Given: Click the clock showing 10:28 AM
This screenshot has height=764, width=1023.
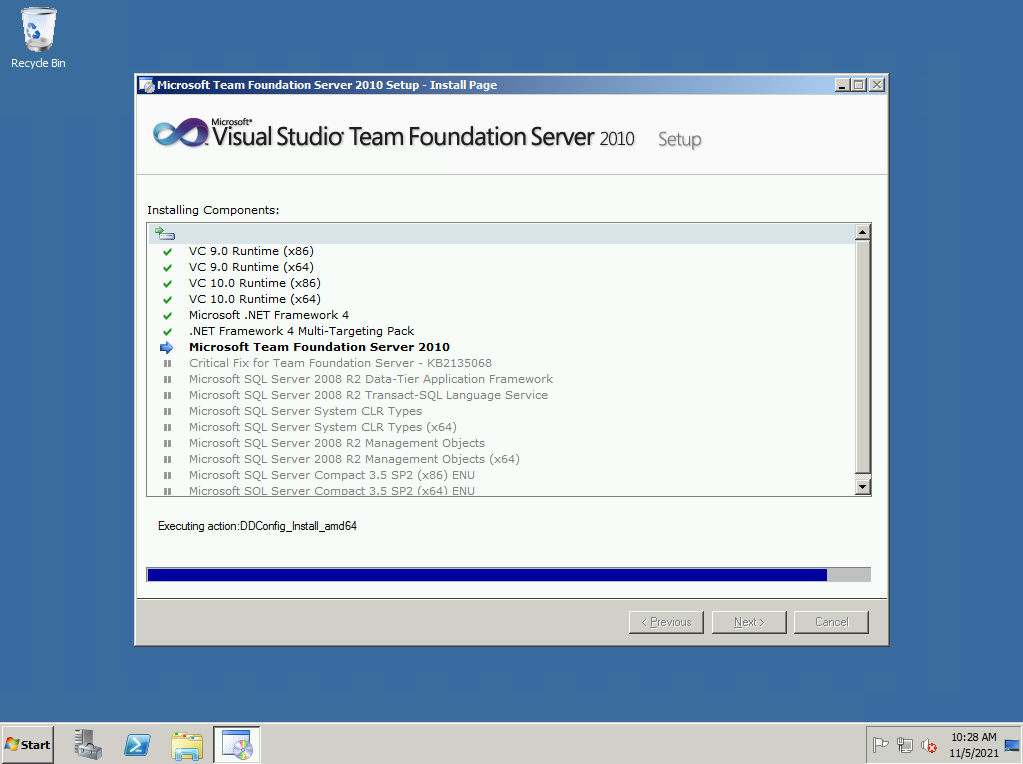Looking at the screenshot, I should click(x=972, y=745).
